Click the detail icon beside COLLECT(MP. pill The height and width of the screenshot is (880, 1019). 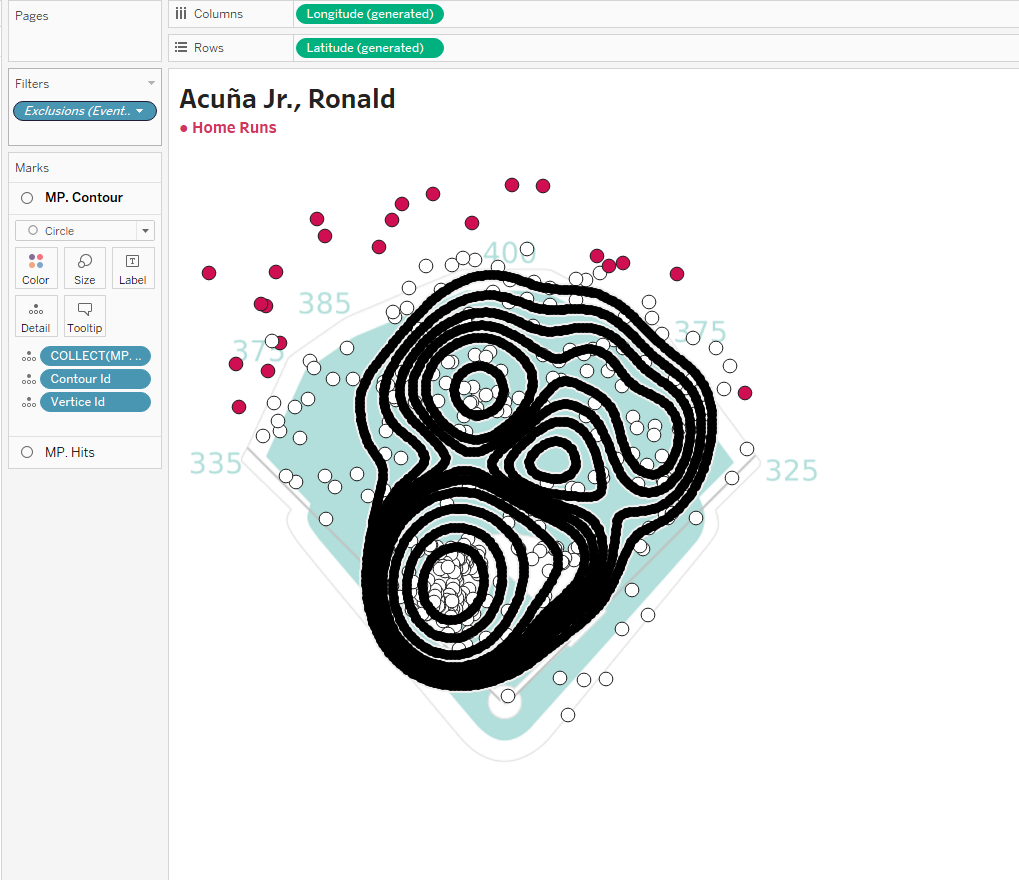(28, 356)
